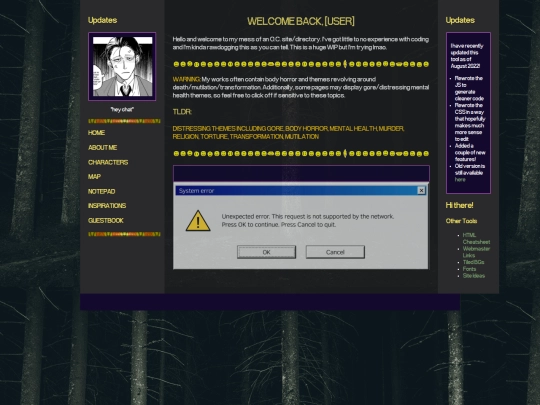This screenshot has width=540, height=405.
Task: Click the 'hey chat' caption text
Action: tap(122, 110)
